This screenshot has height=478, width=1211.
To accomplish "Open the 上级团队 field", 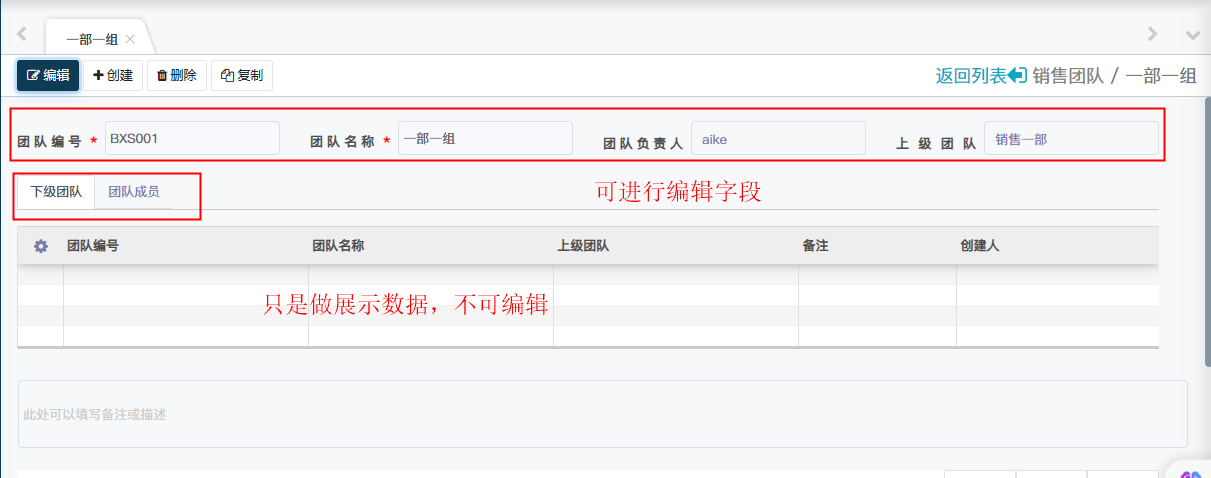I will [x=1071, y=139].
